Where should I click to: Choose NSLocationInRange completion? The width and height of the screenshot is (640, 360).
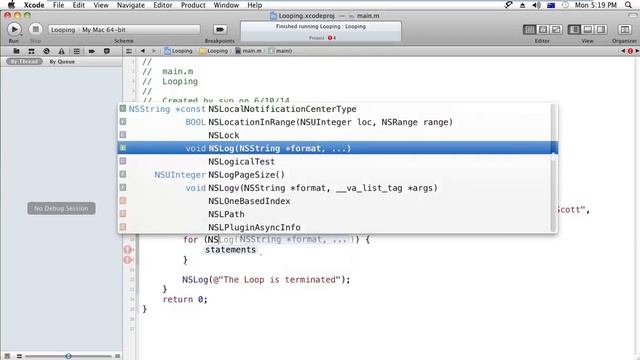pyautogui.click(x=338, y=122)
